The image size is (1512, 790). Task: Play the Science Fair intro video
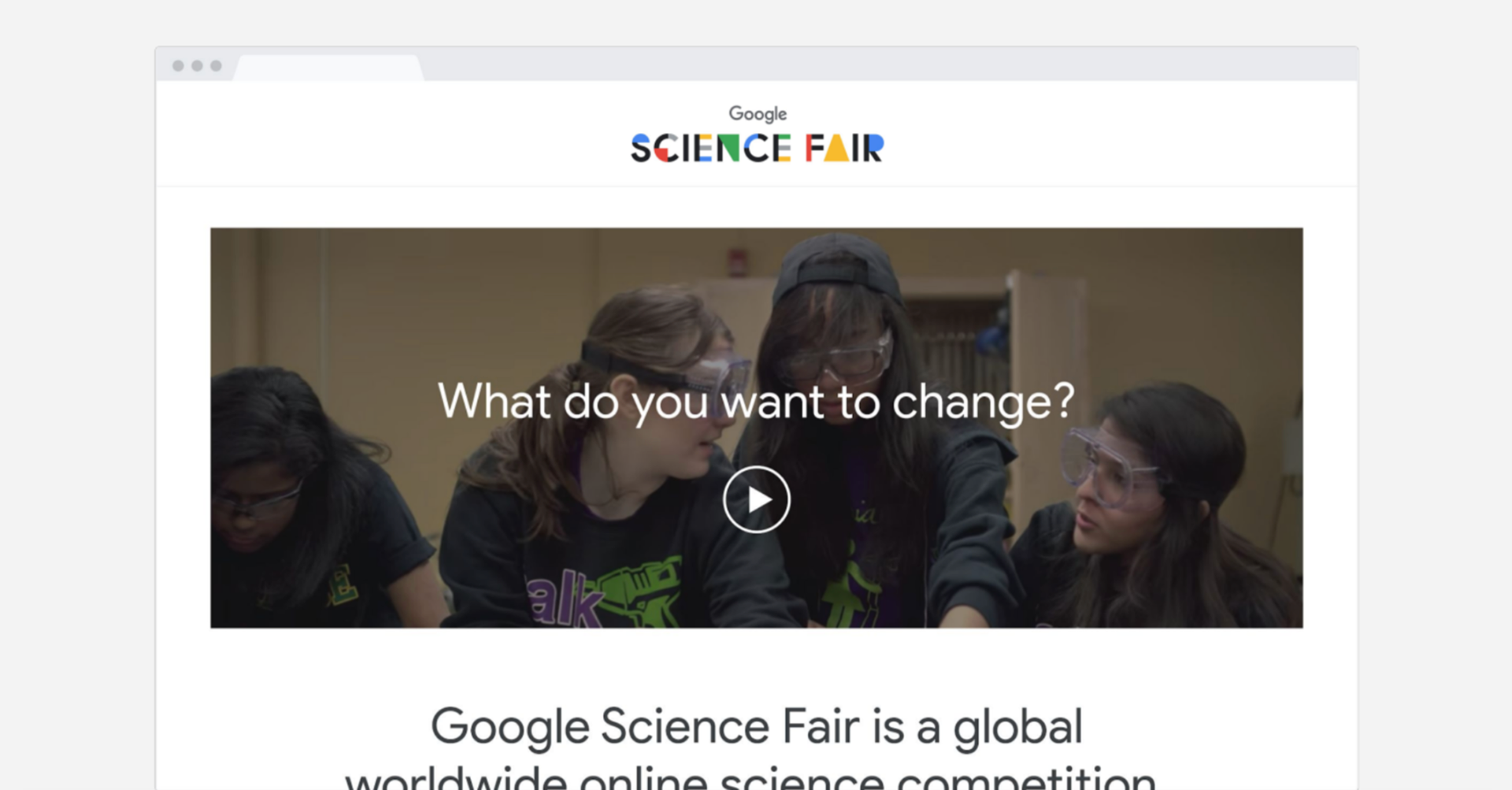[x=756, y=500]
